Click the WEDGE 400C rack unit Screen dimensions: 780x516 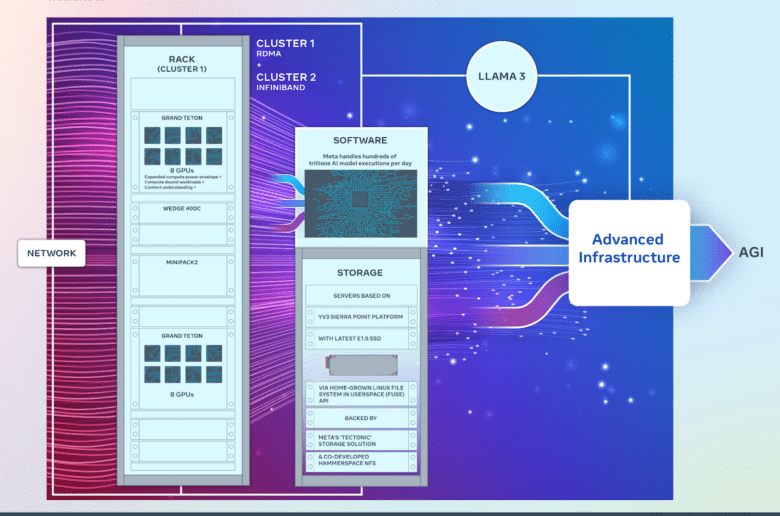[183, 212]
